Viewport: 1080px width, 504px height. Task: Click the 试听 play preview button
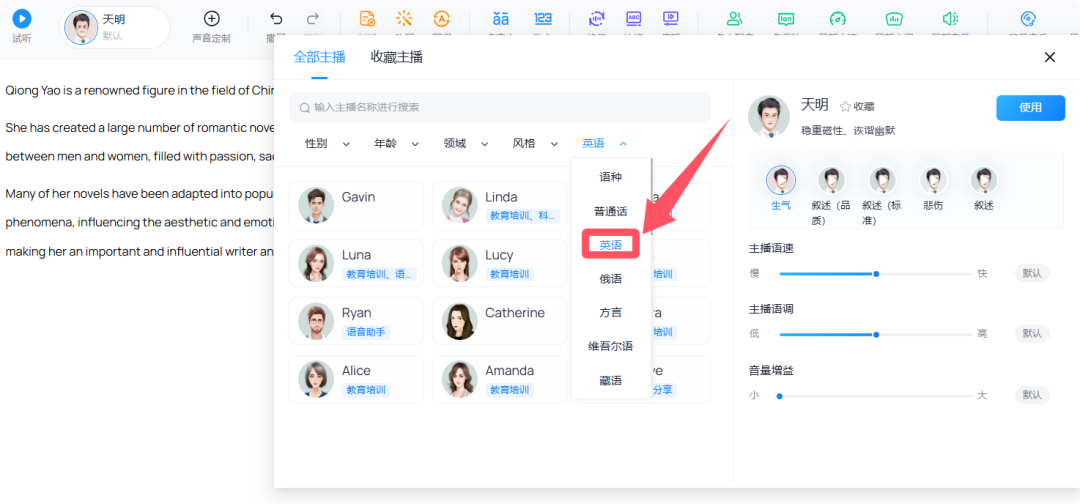[21, 18]
